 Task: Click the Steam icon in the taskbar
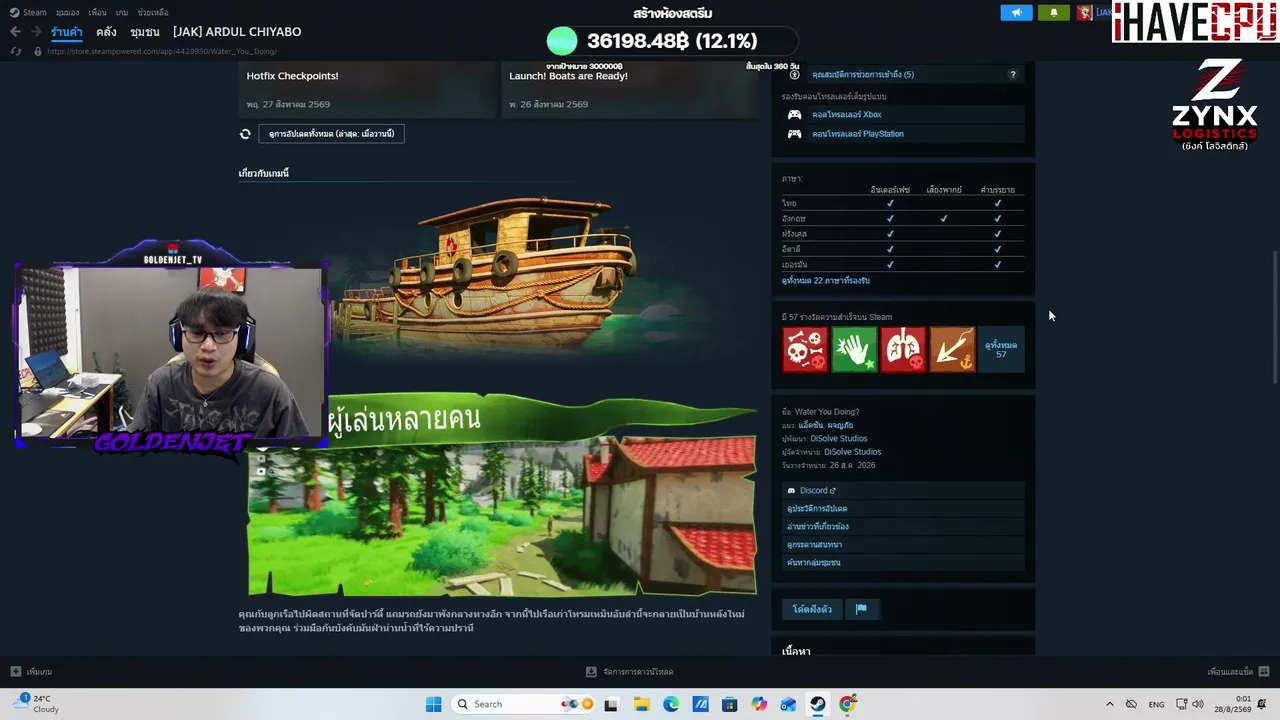tap(818, 704)
